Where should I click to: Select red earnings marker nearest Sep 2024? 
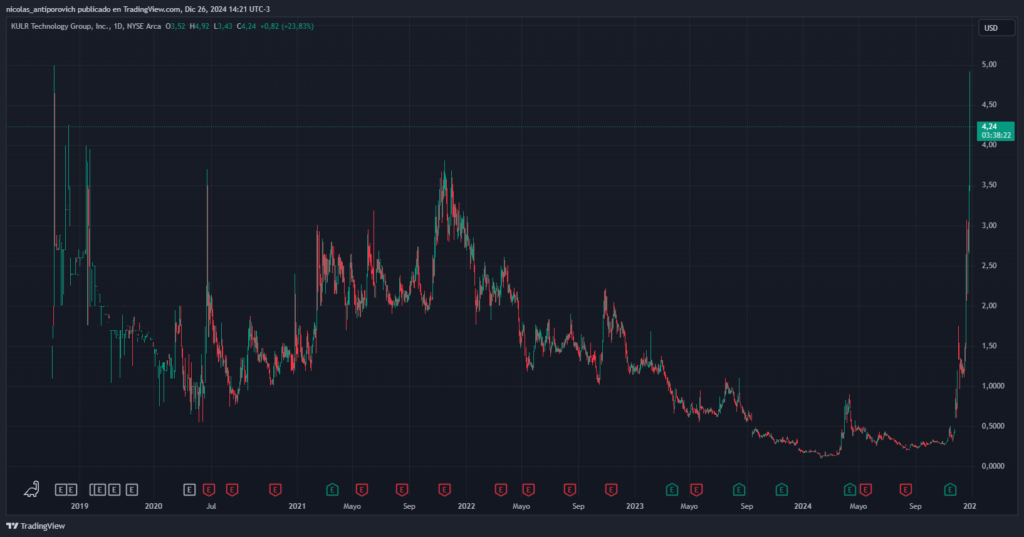[906, 490]
